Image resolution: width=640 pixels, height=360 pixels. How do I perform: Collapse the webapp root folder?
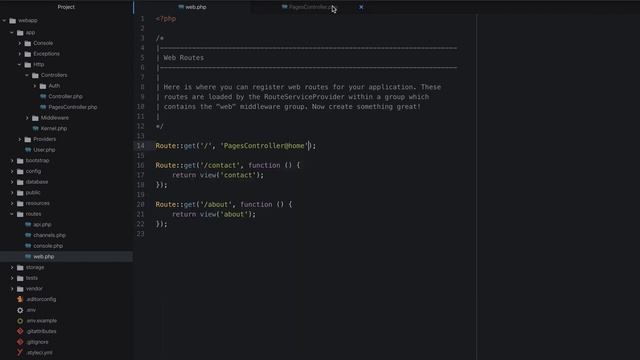click(x=4, y=20)
